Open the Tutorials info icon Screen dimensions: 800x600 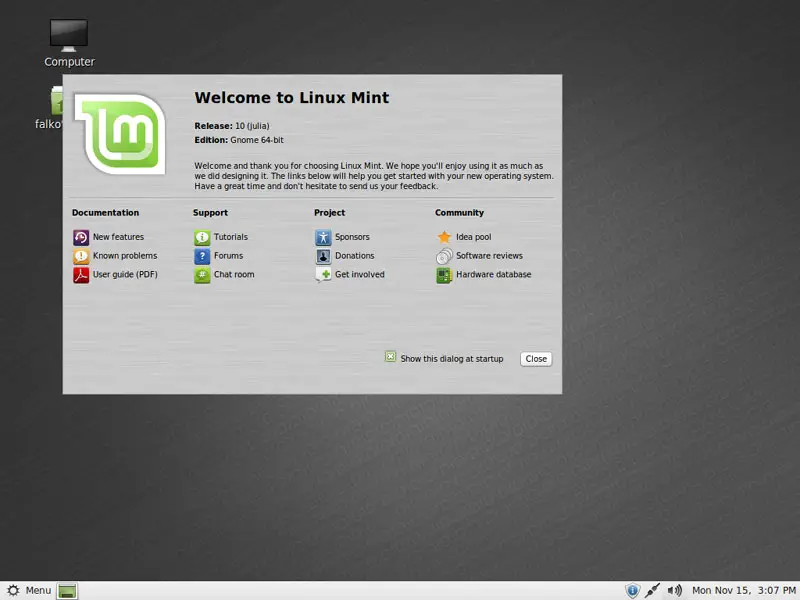click(202, 237)
